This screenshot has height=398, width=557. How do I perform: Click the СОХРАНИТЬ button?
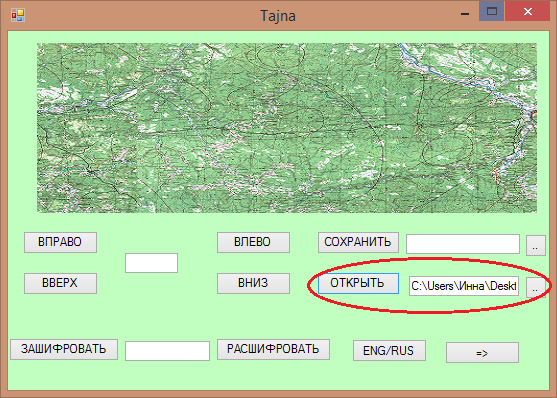(358, 242)
